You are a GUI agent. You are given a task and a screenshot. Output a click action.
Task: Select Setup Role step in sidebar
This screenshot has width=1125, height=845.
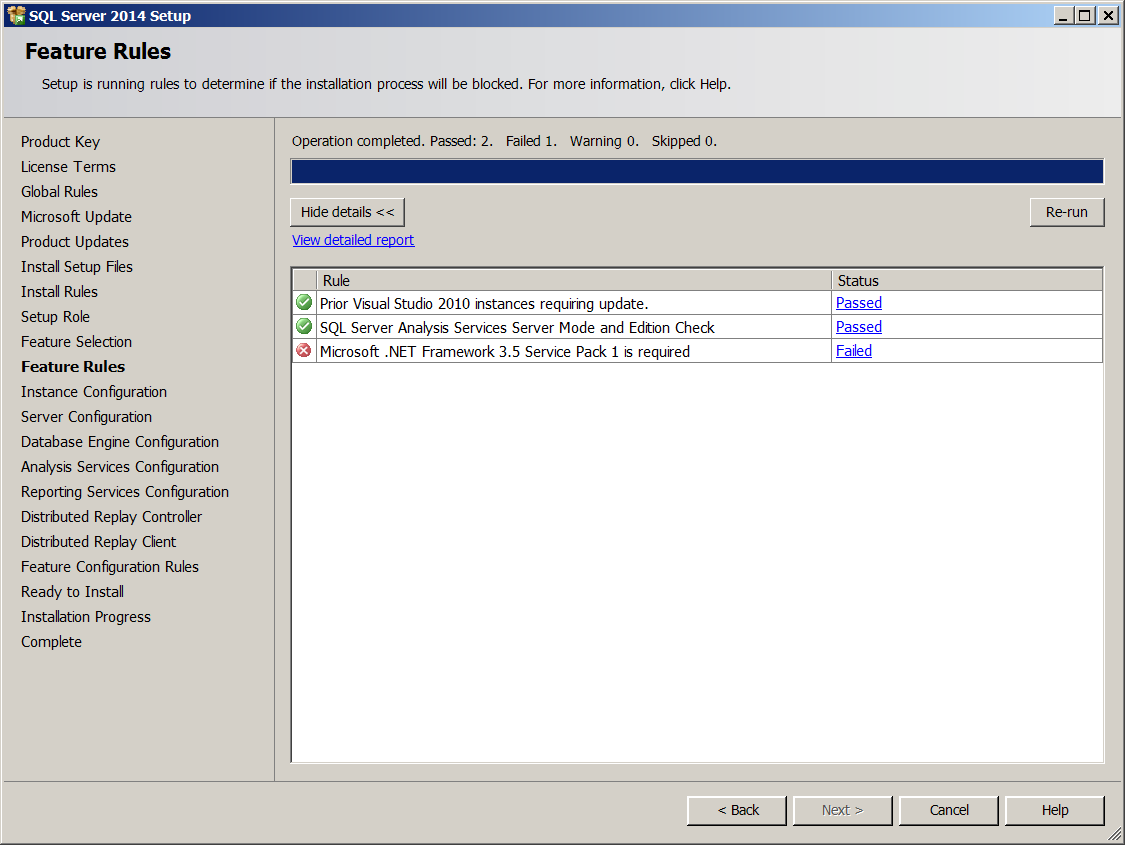(x=55, y=317)
